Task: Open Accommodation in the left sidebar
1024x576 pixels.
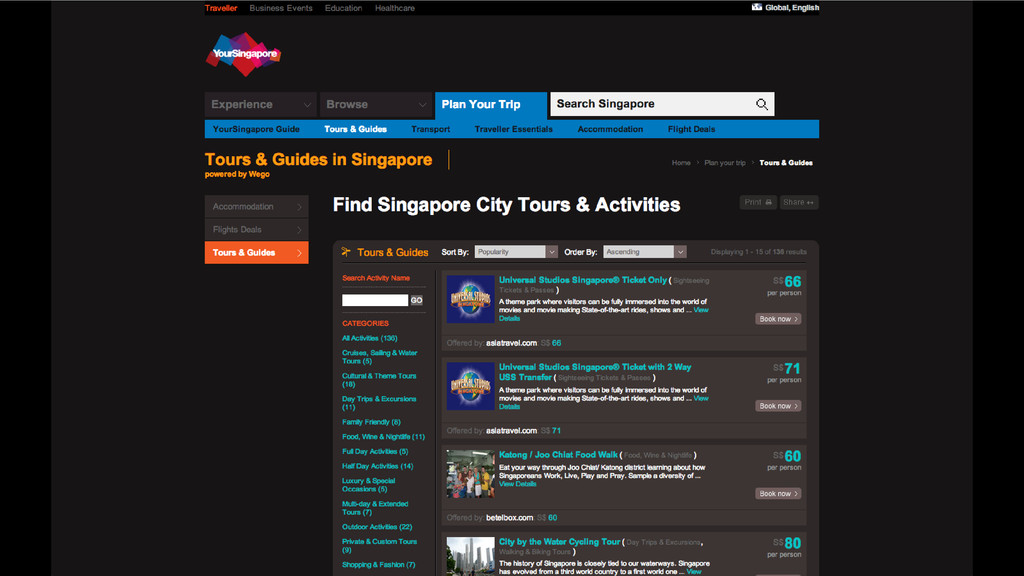Action: click(257, 206)
